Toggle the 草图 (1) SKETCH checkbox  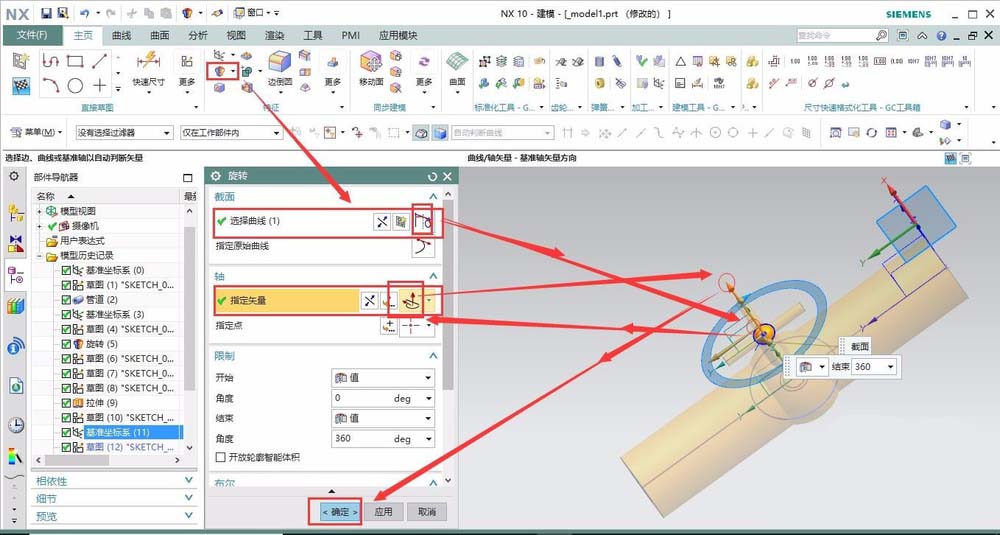pos(66,285)
